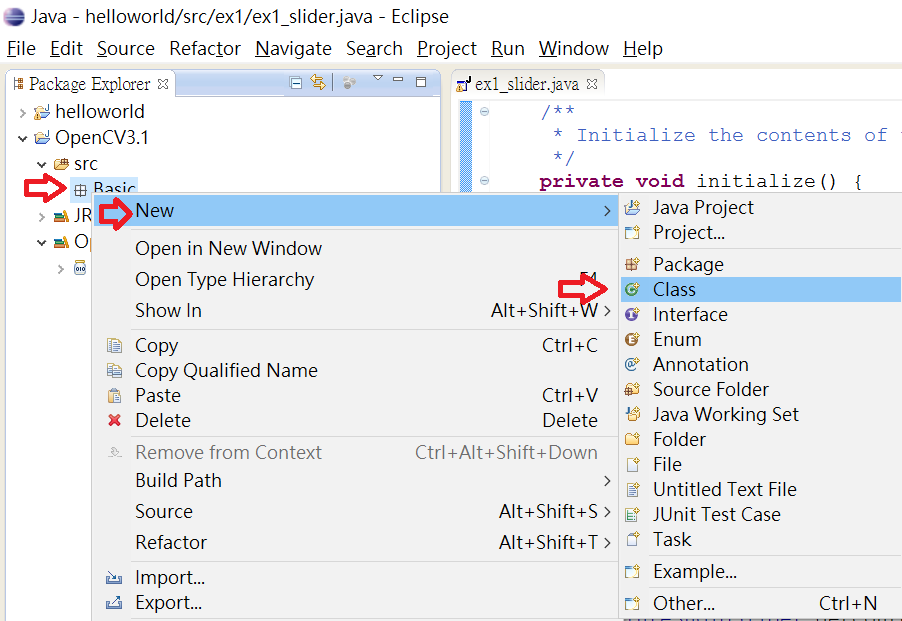Click the JUnit Test Case icon

click(x=632, y=514)
